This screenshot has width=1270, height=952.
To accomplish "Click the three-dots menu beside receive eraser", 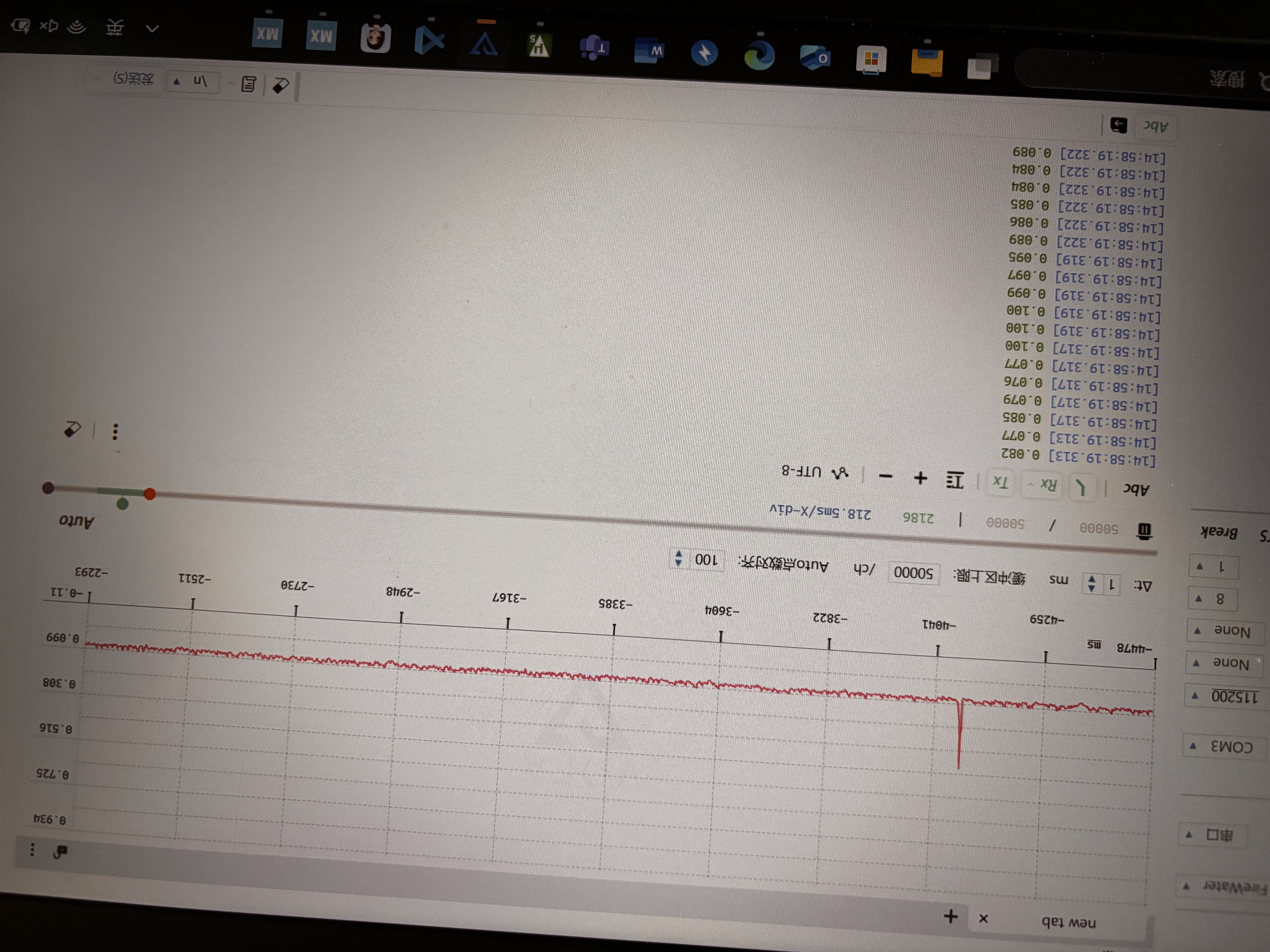I will click(115, 432).
